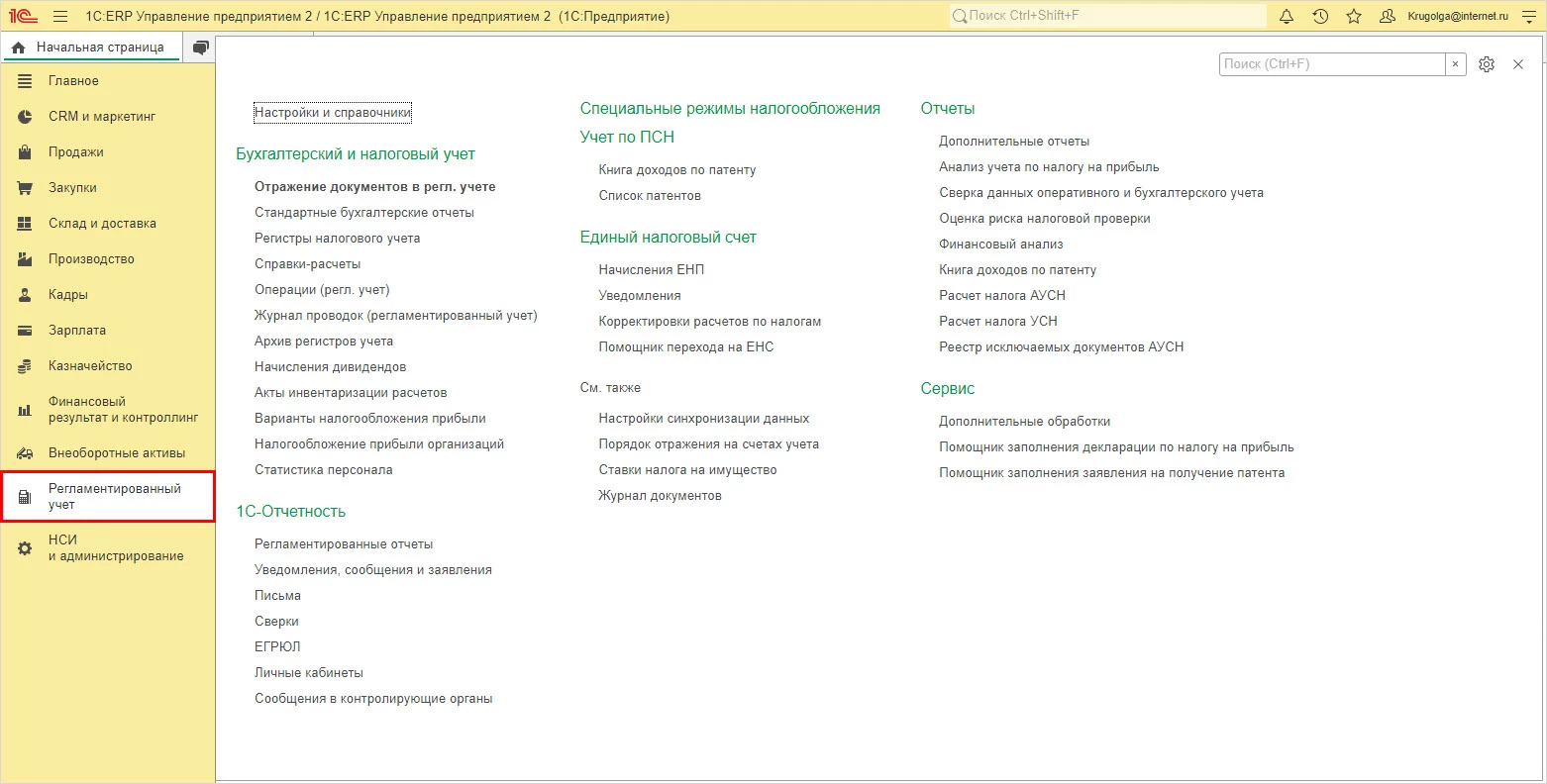Screen dimensions: 1547x784
Task: Open Акты инвентаризации расчетов
Action: pos(351,393)
